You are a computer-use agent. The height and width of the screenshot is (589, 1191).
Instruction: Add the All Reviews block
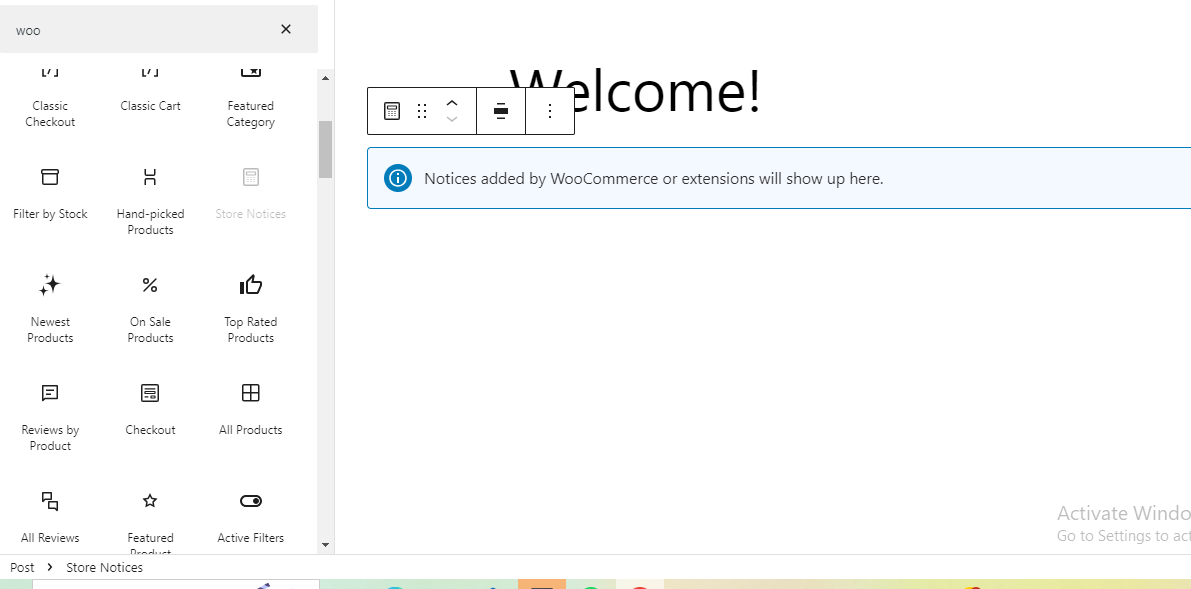(50, 515)
